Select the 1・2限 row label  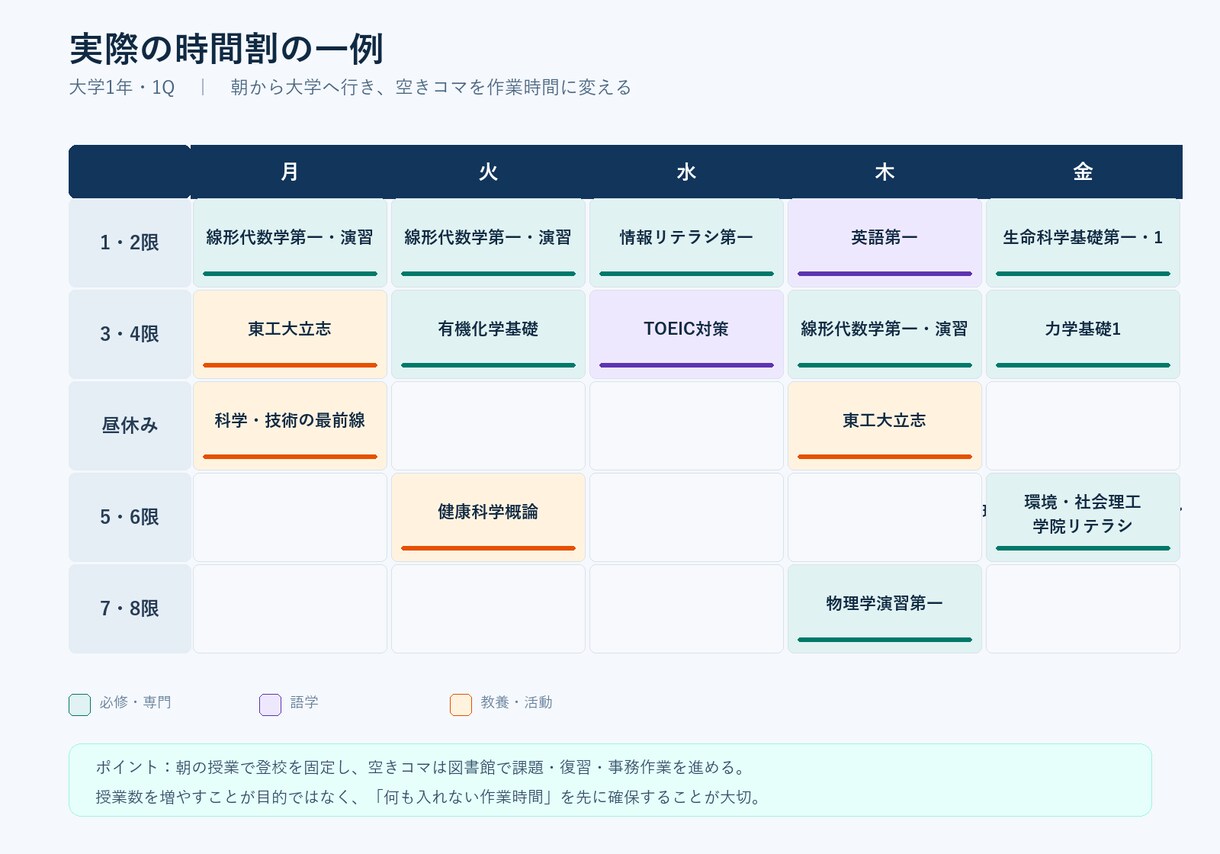point(130,243)
